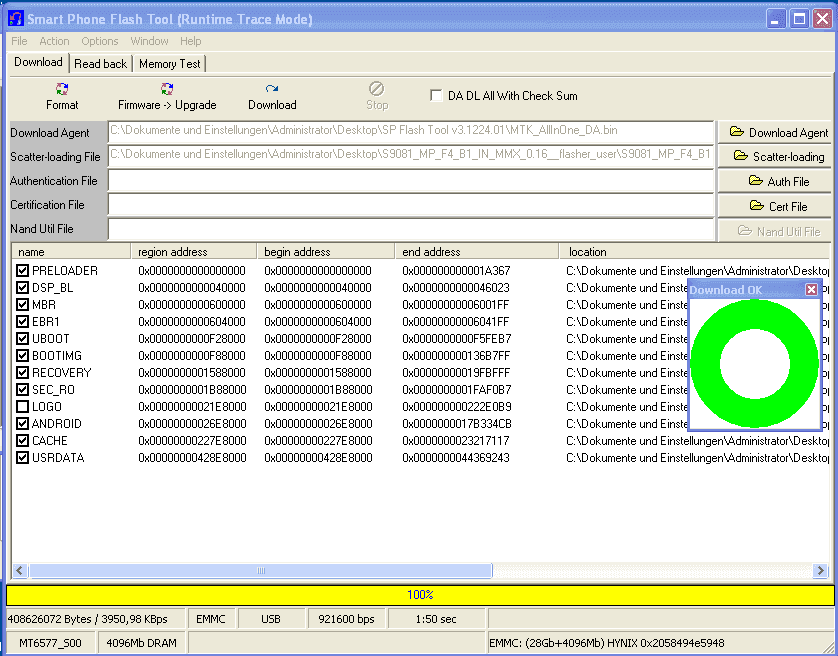Start flashing with the Download toolbar icon
838x656 pixels.
(x=272, y=89)
